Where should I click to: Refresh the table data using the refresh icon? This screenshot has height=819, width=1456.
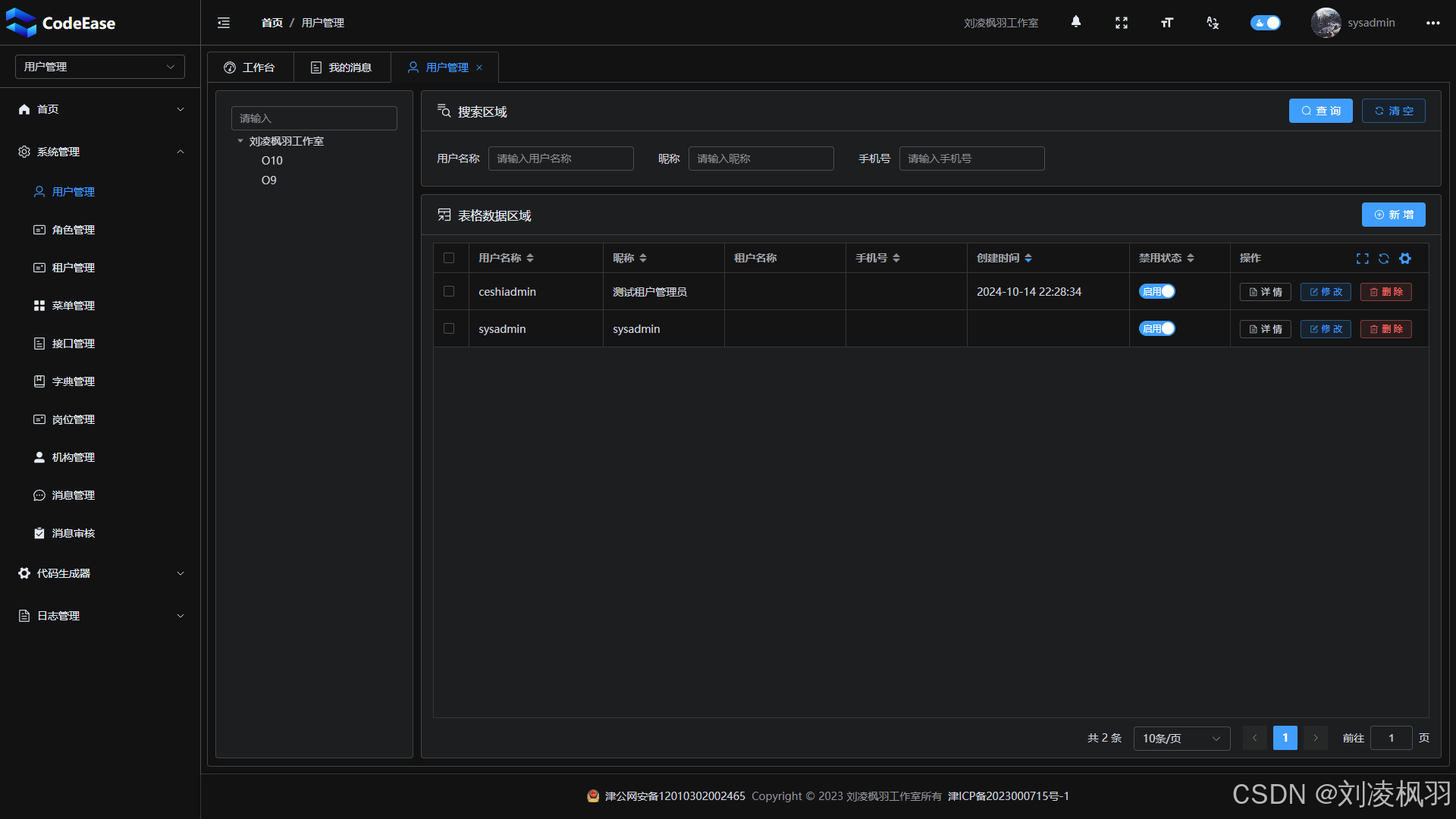1383,259
